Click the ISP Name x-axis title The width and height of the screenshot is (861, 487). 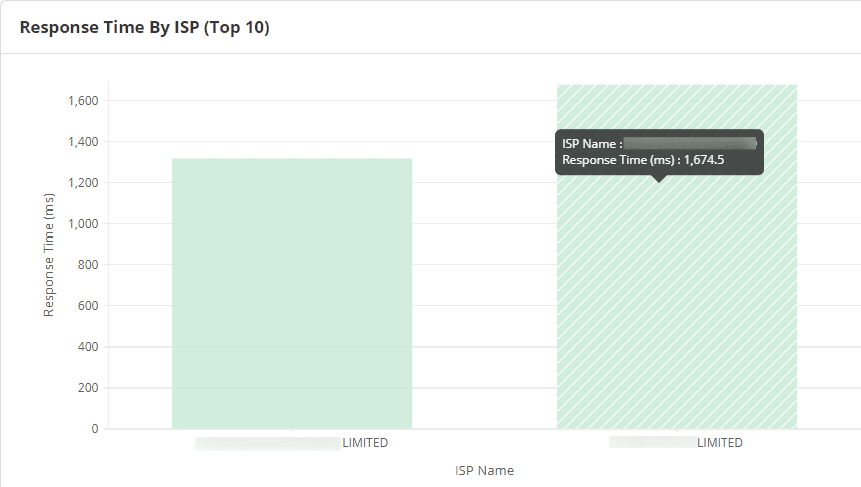[x=484, y=470]
